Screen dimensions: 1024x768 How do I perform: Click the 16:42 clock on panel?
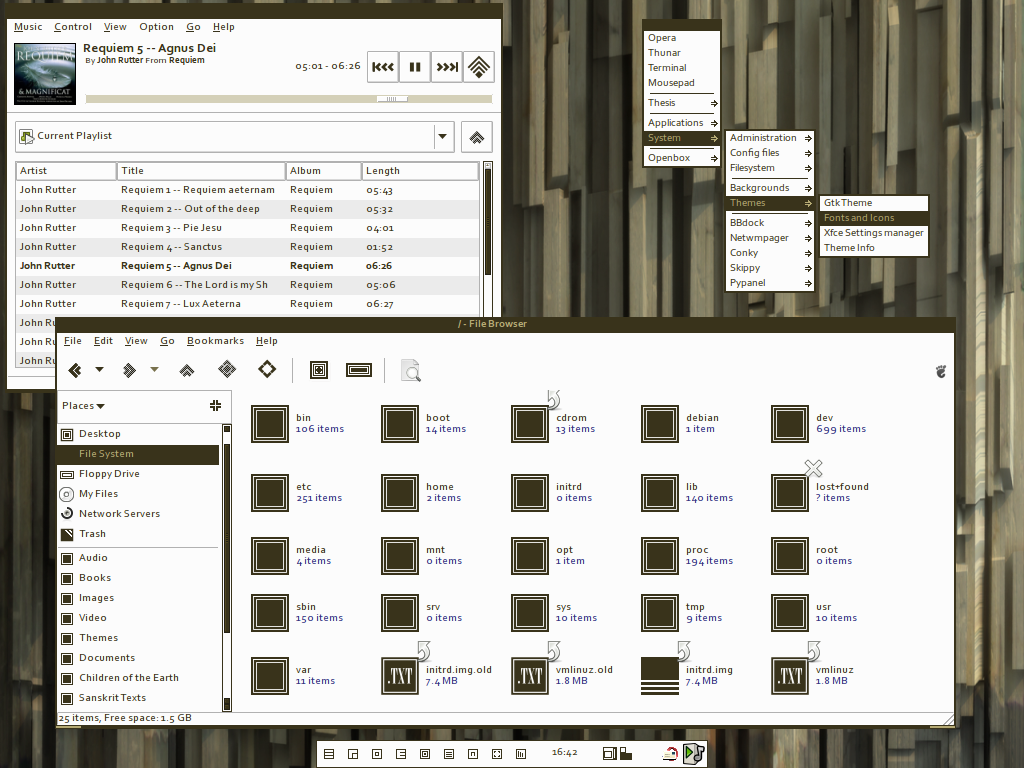565,752
